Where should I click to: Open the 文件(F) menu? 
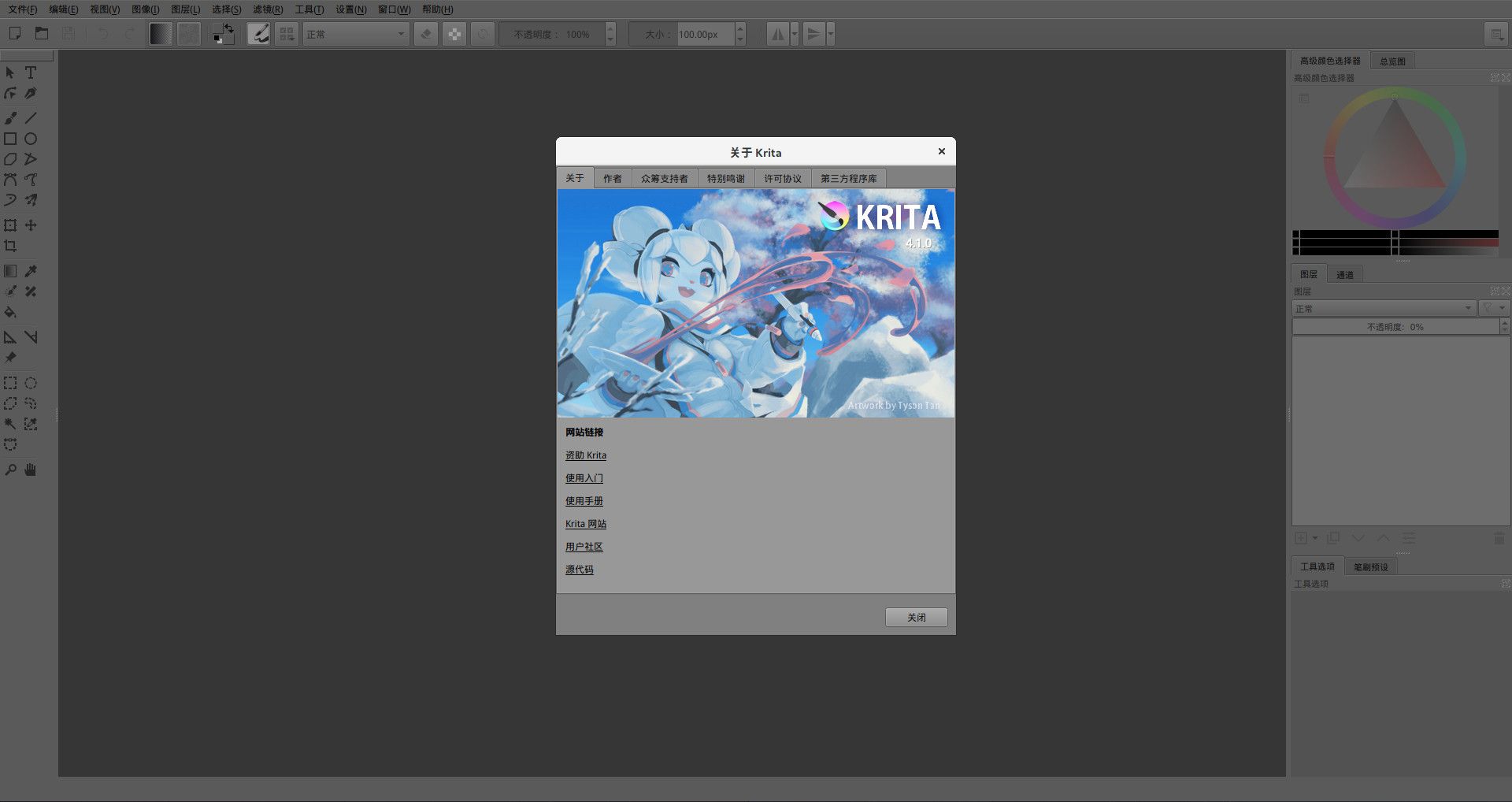click(22, 9)
